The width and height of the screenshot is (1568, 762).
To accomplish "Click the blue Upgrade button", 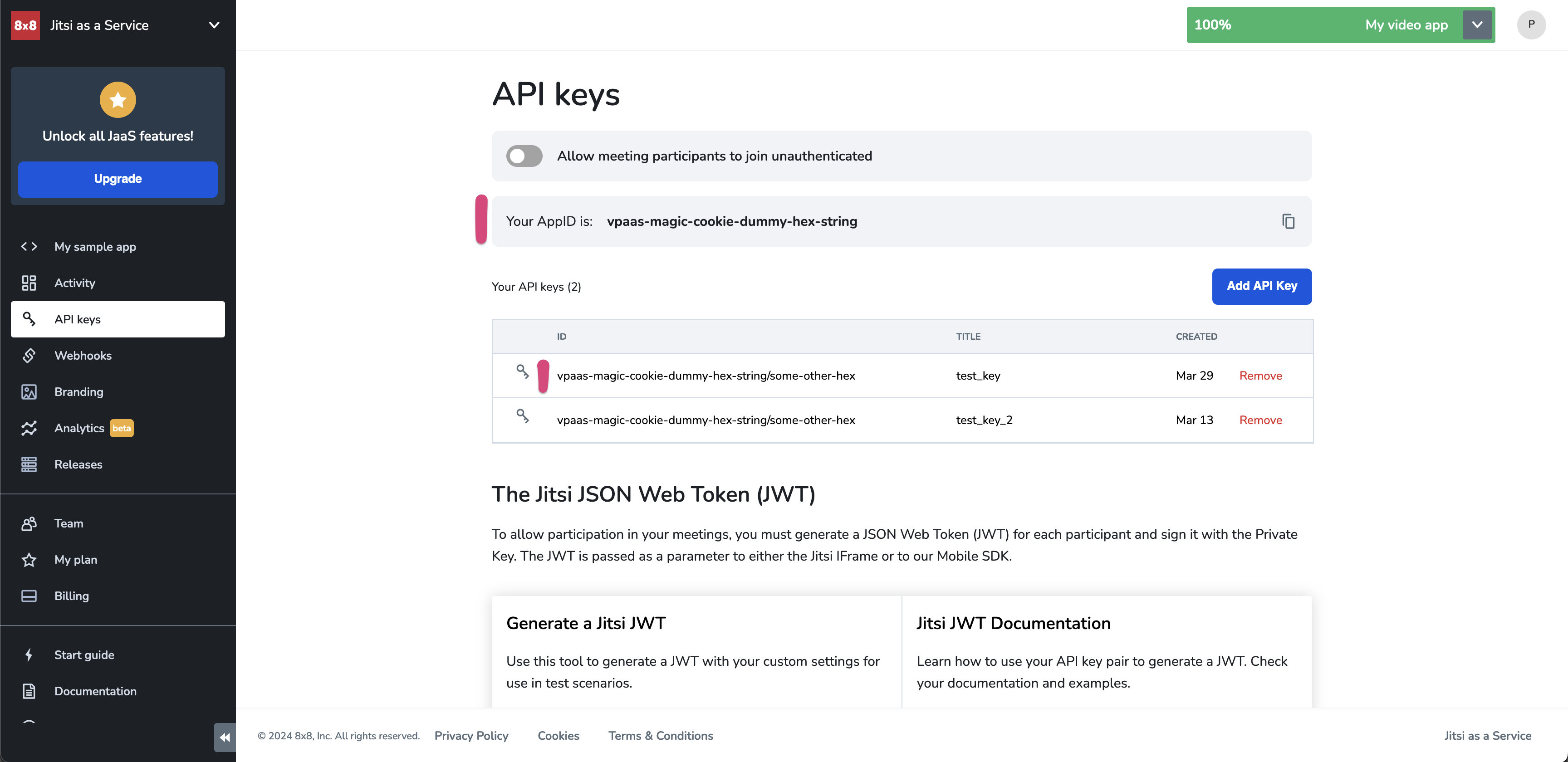I will coord(118,179).
